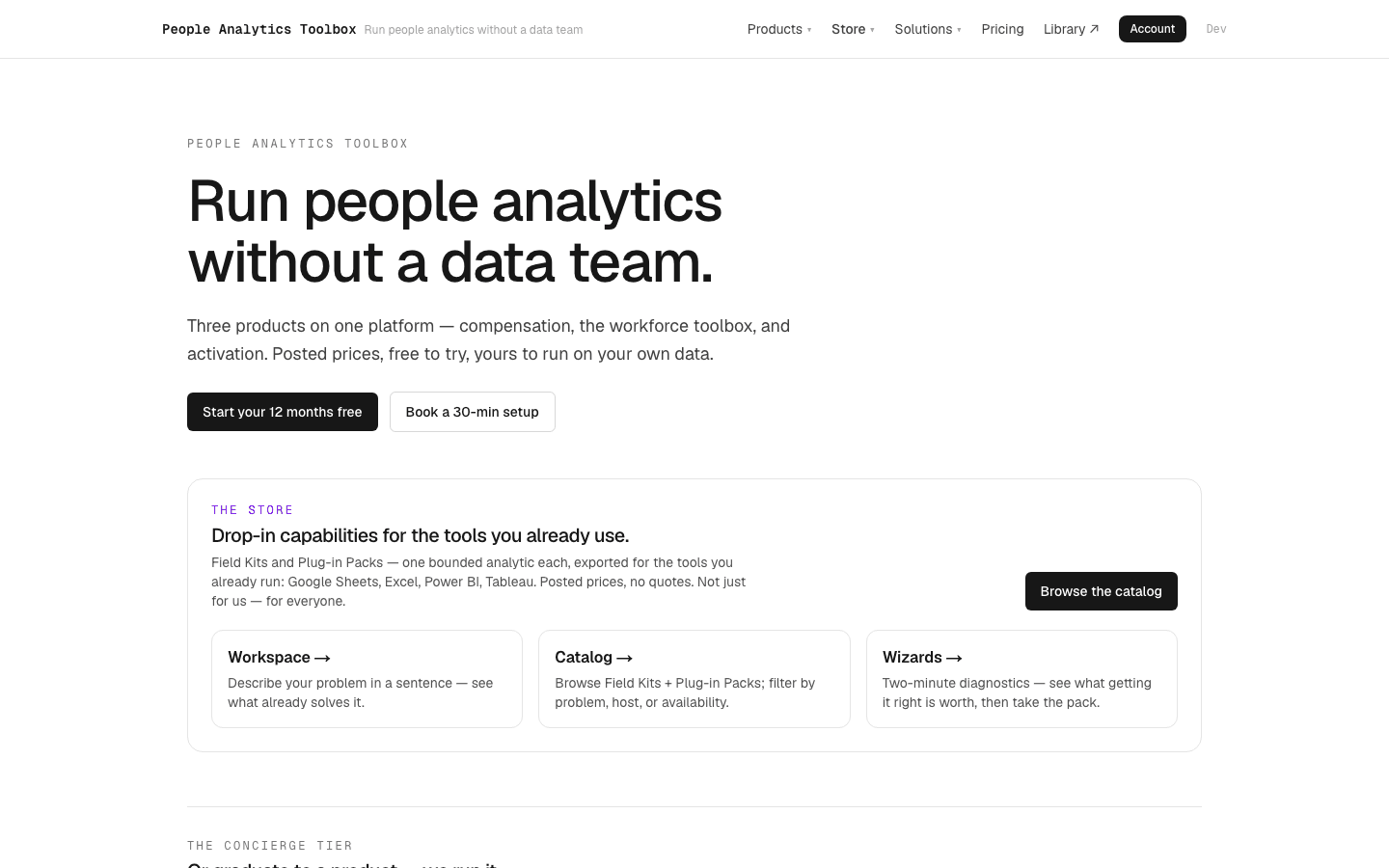Click the "PEOPLE ANALYTICS TOOLBOX" eyebrow text
This screenshot has width=1389, height=868.
(298, 144)
